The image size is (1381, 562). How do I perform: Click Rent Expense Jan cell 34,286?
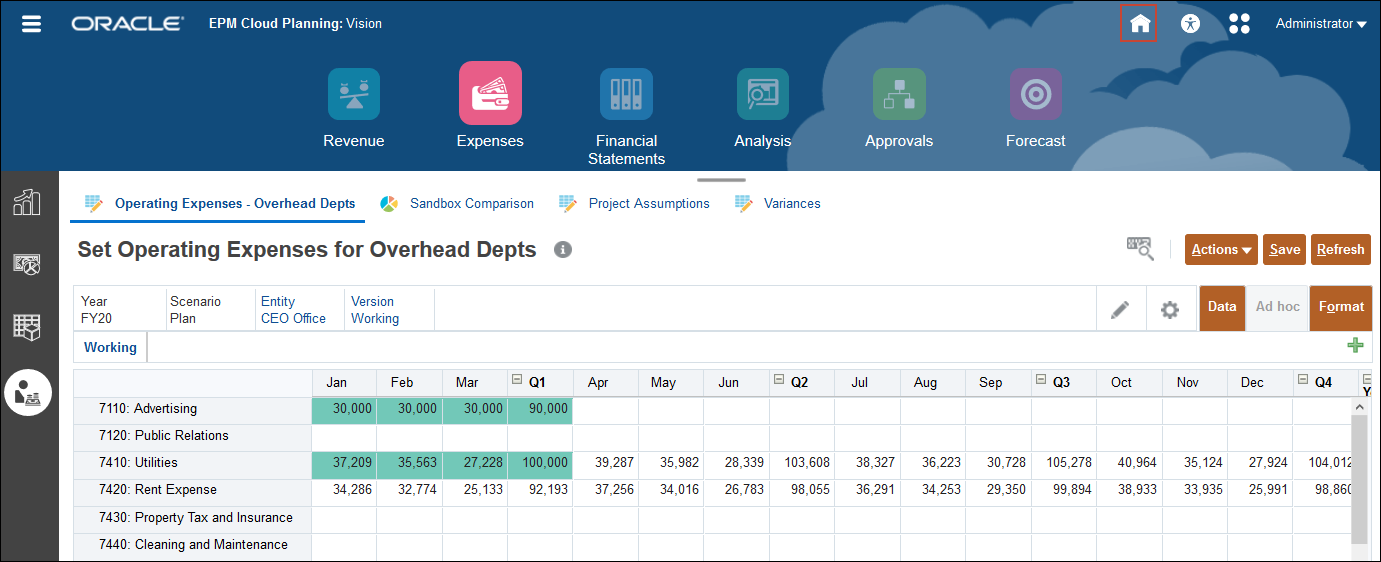click(x=344, y=490)
